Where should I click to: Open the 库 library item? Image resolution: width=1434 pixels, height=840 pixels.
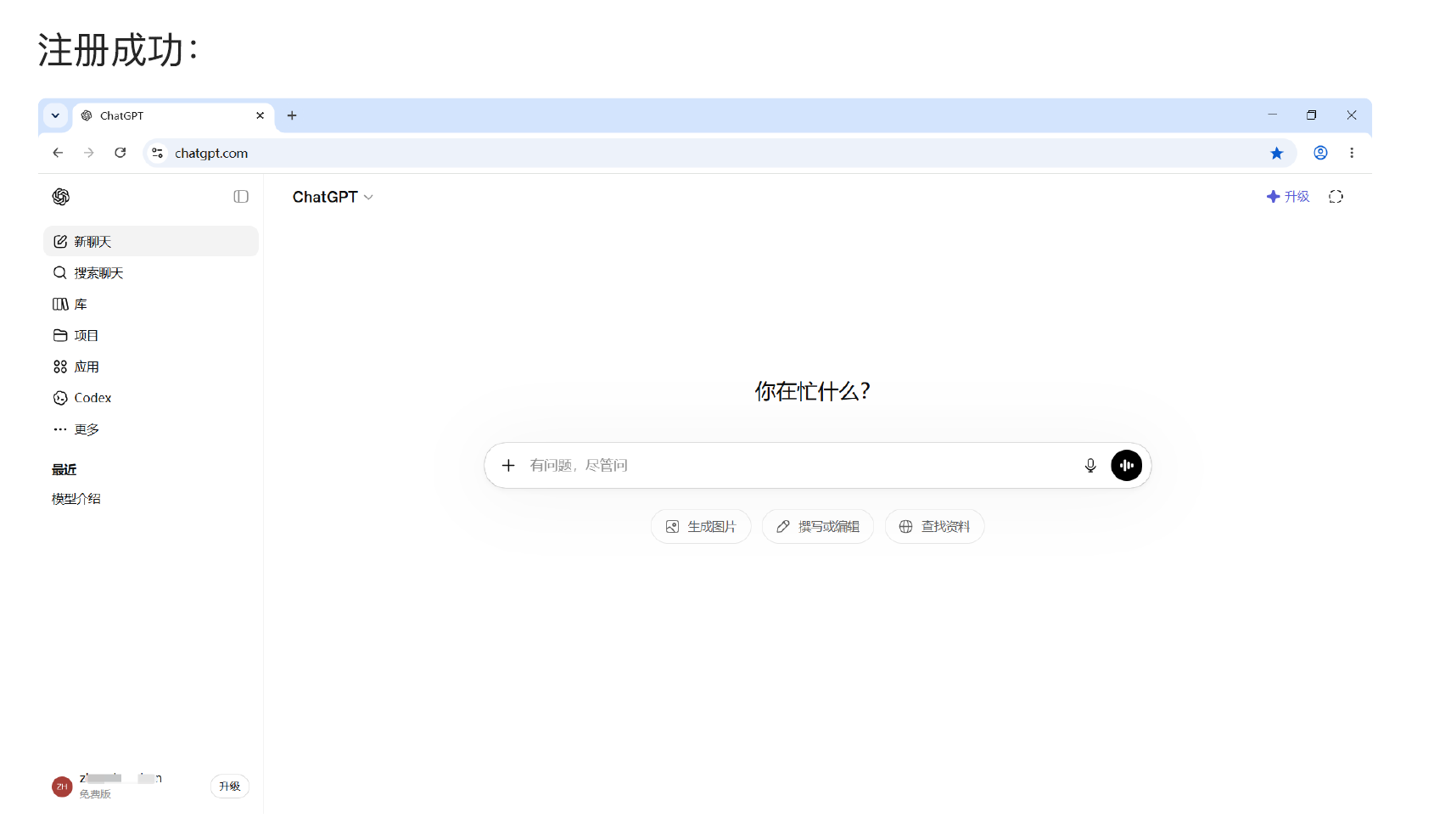click(151, 304)
